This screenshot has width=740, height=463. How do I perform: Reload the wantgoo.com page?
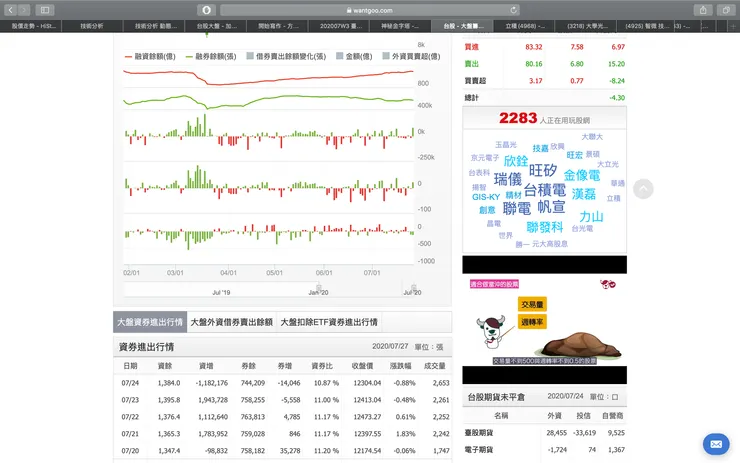513,10
